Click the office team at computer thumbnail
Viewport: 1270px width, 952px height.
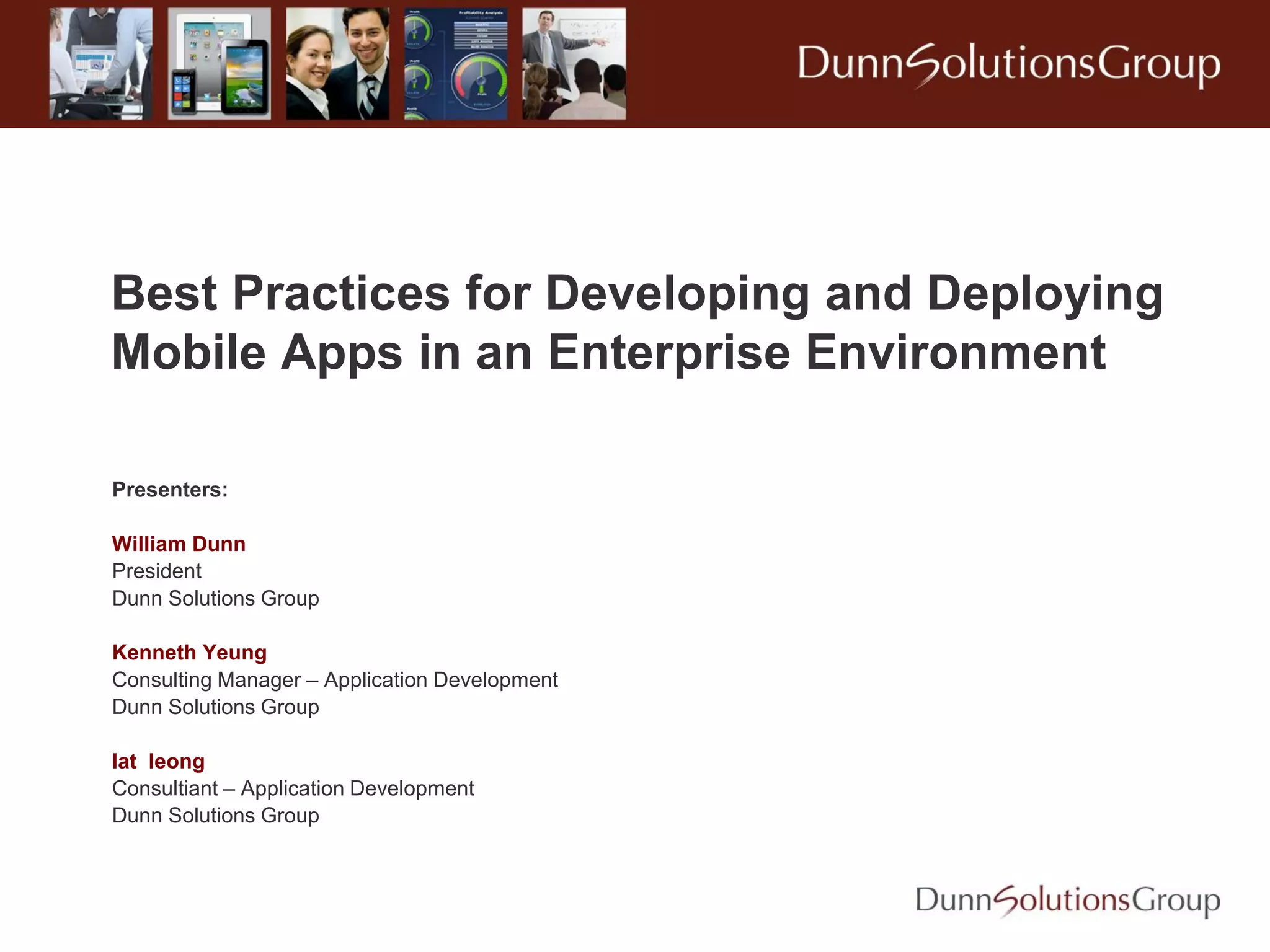point(100,64)
